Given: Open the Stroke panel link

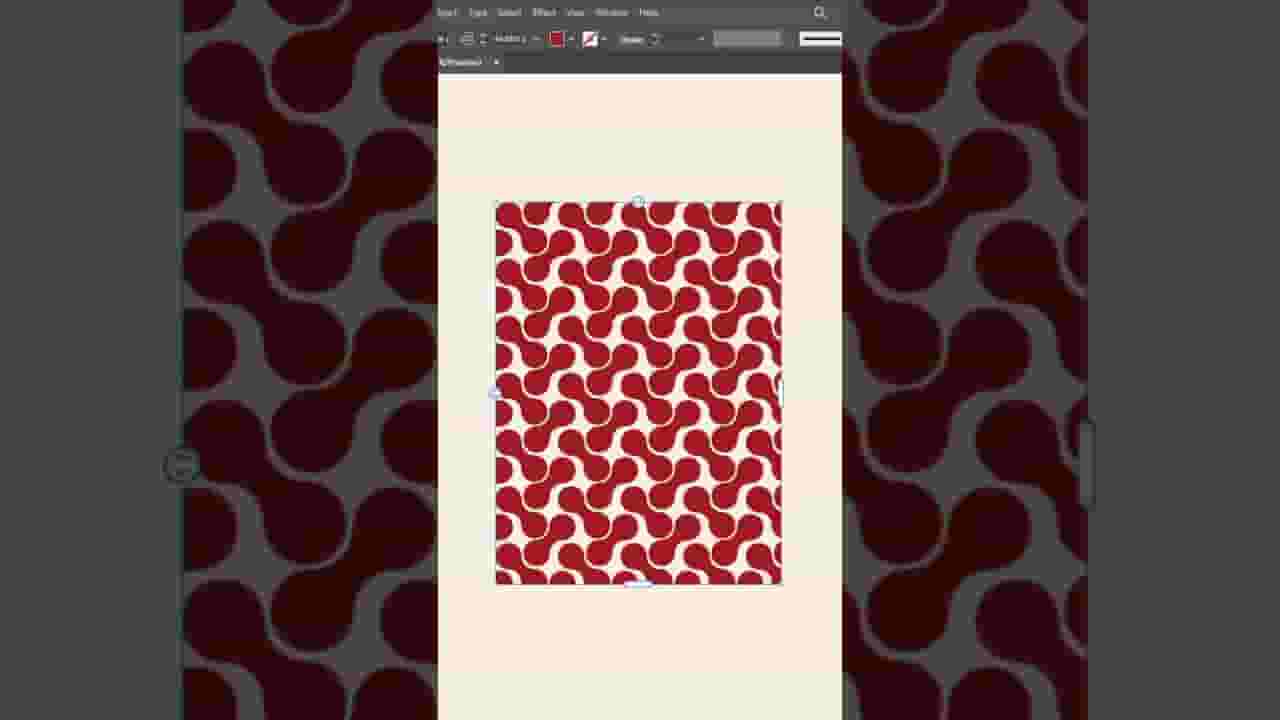Looking at the screenshot, I should pyautogui.click(x=631, y=39).
